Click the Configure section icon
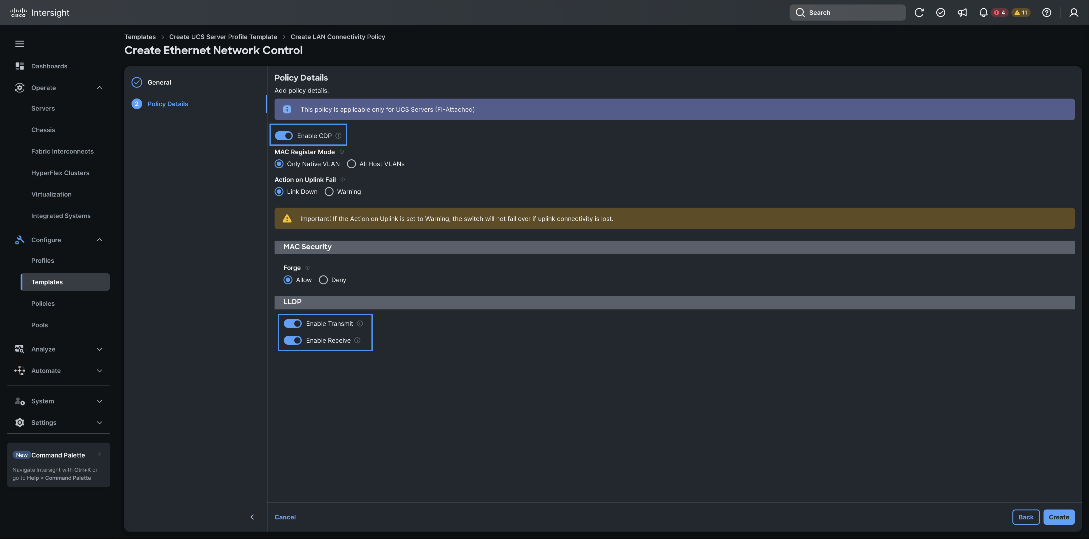1089x539 pixels. 19,240
